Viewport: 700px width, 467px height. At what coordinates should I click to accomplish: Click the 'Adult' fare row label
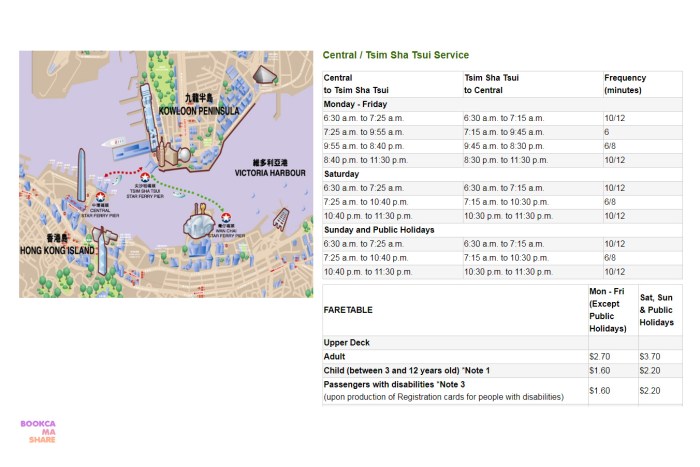[334, 356]
